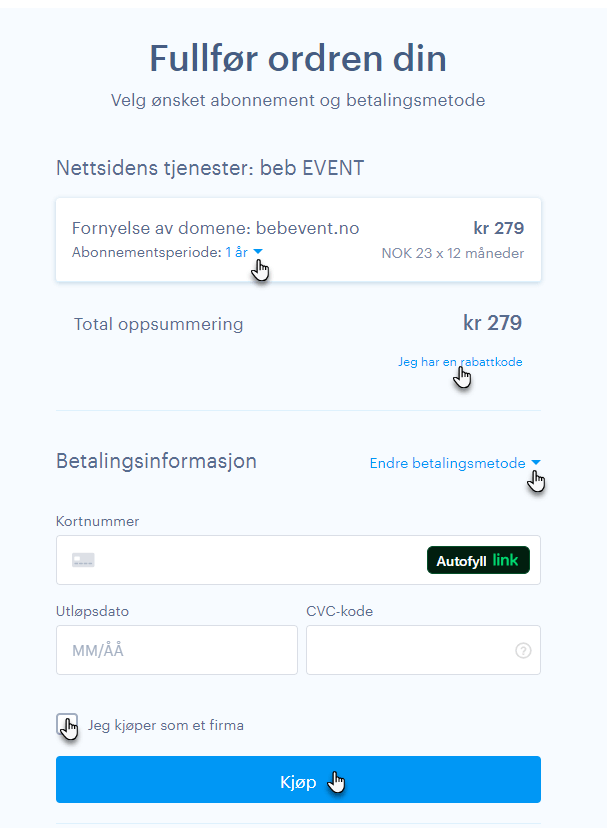This screenshot has width=607, height=828.
Task: Focus the CVC-kode input field
Action: pos(423,650)
